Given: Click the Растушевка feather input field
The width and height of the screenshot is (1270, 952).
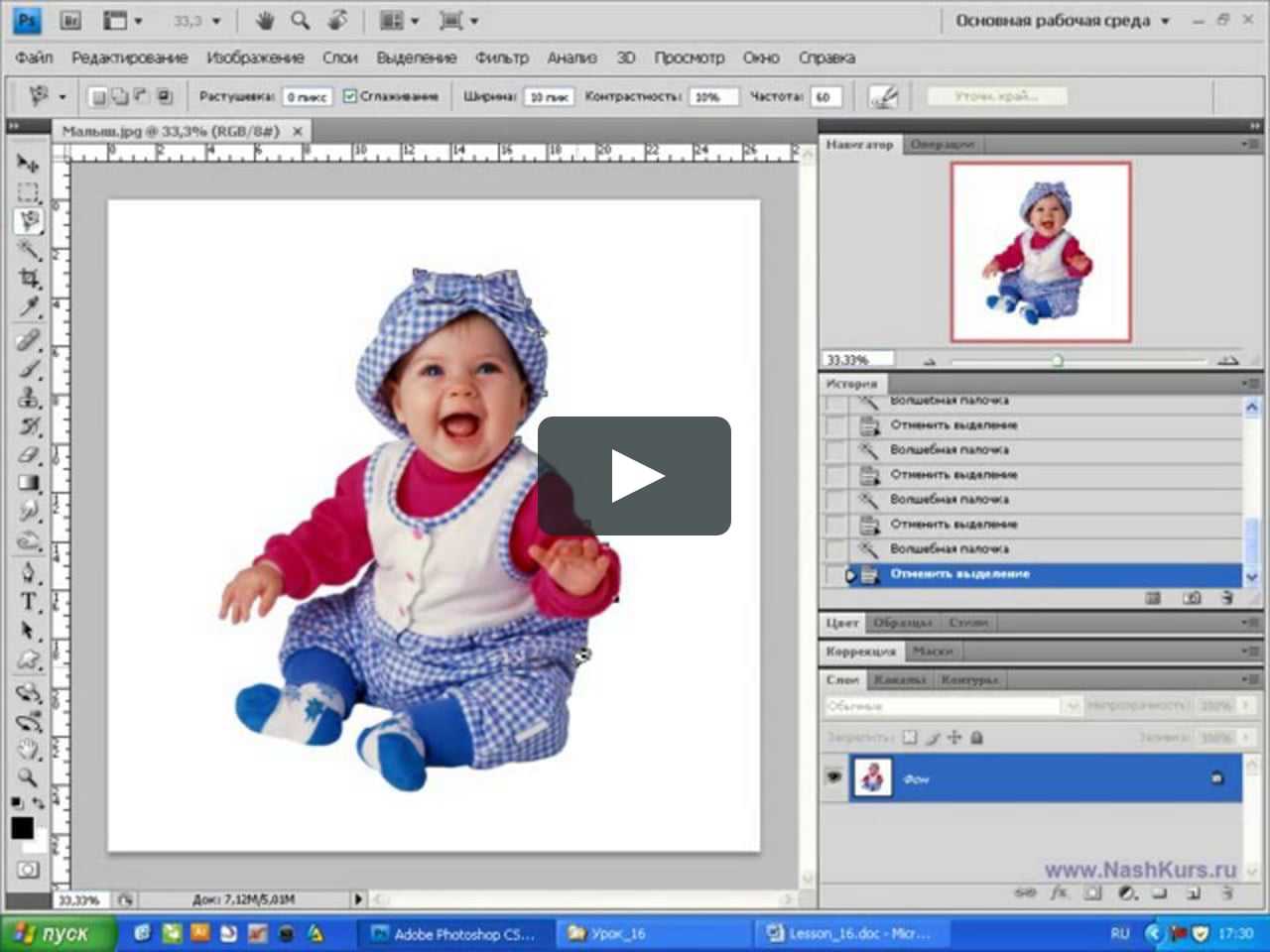Looking at the screenshot, I should [x=309, y=96].
